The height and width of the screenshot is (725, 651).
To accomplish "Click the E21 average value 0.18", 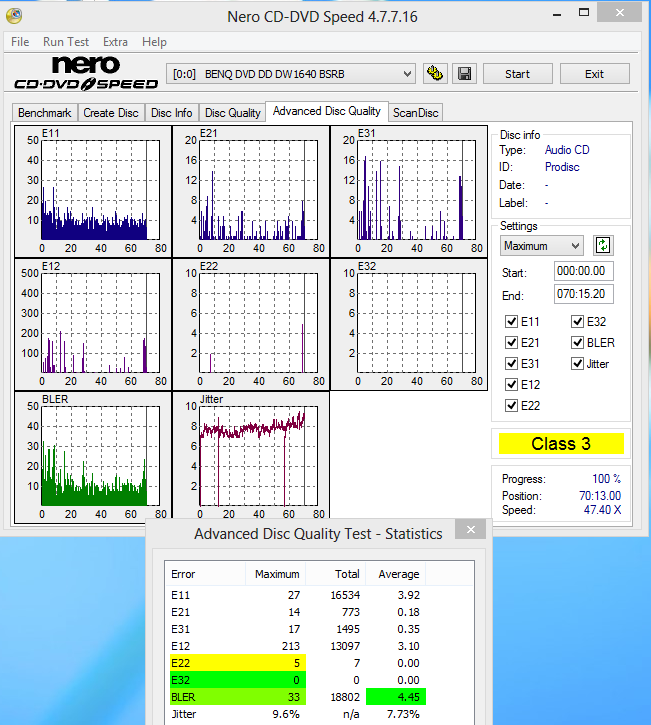I will [408, 612].
